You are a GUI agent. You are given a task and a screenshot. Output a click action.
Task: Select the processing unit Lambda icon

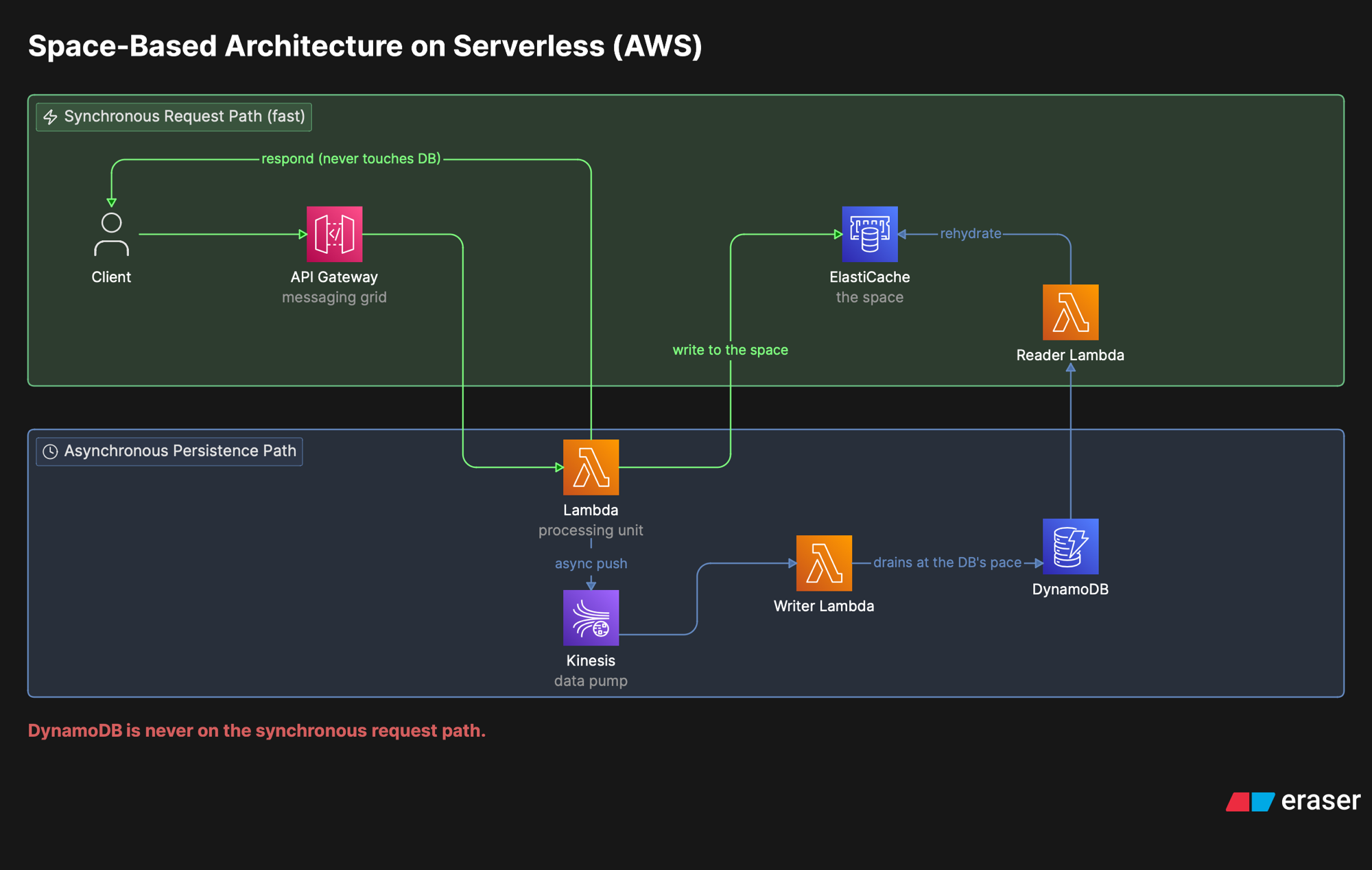pos(591,467)
